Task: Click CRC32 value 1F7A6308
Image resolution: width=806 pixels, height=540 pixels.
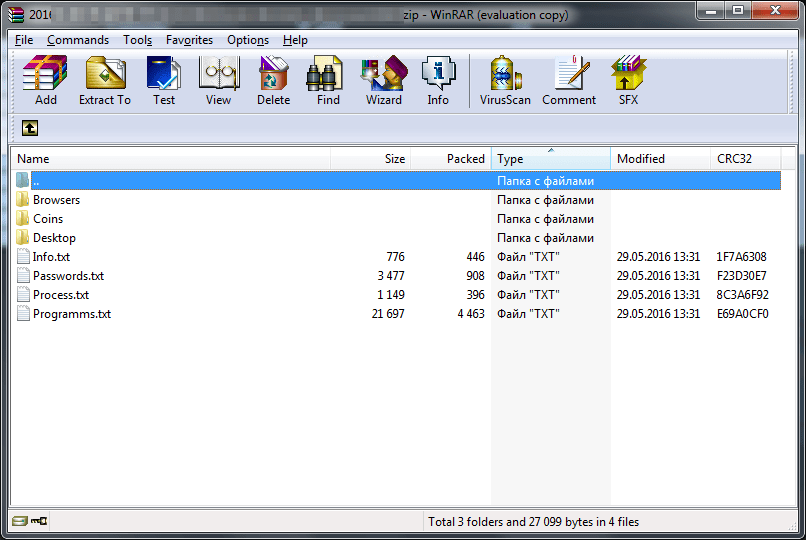Action: (x=741, y=257)
